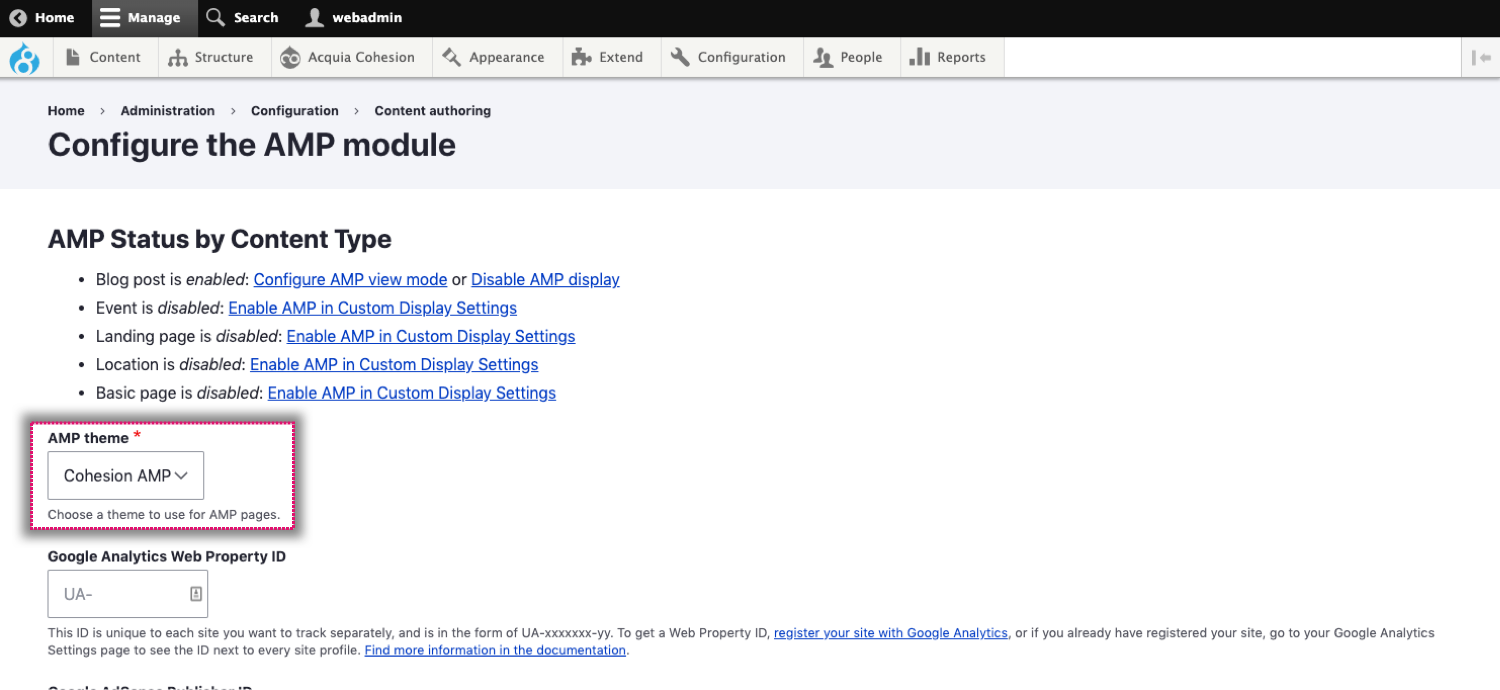Click the 'Choose a theme to use for AMP pages.' text

(164, 515)
